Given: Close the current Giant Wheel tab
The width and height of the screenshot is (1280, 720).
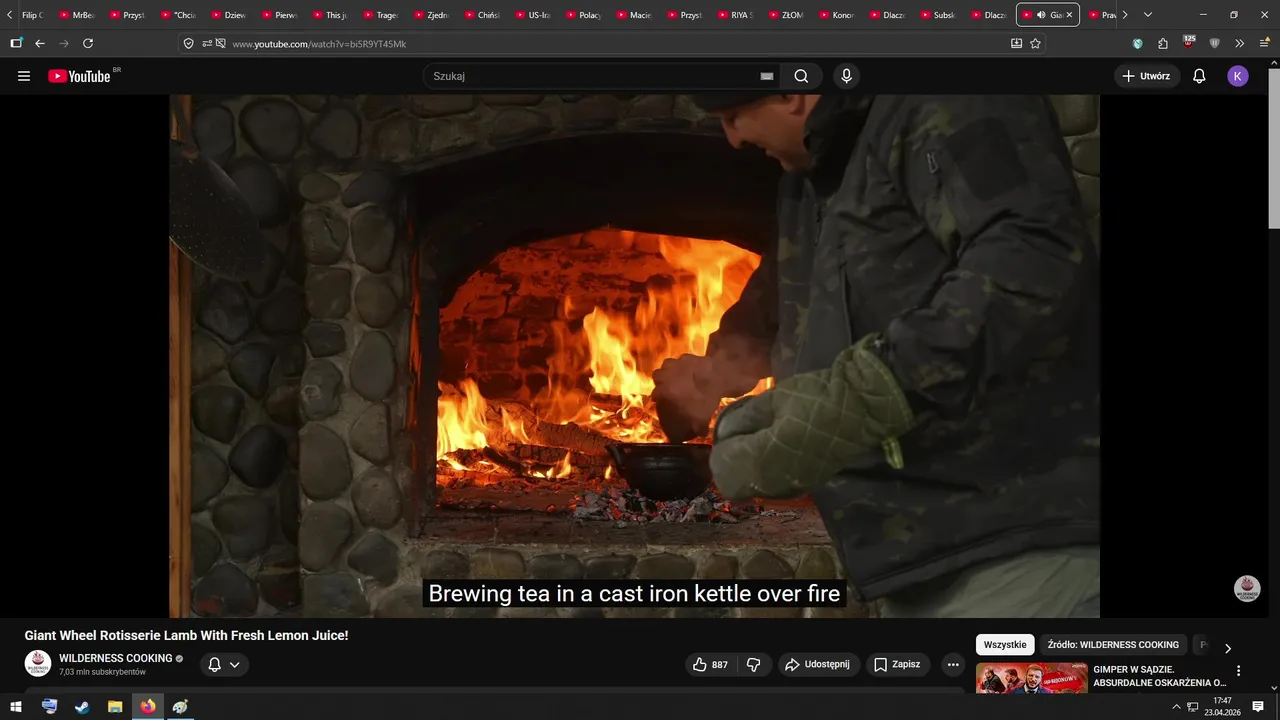Looking at the screenshot, I should (1069, 15).
